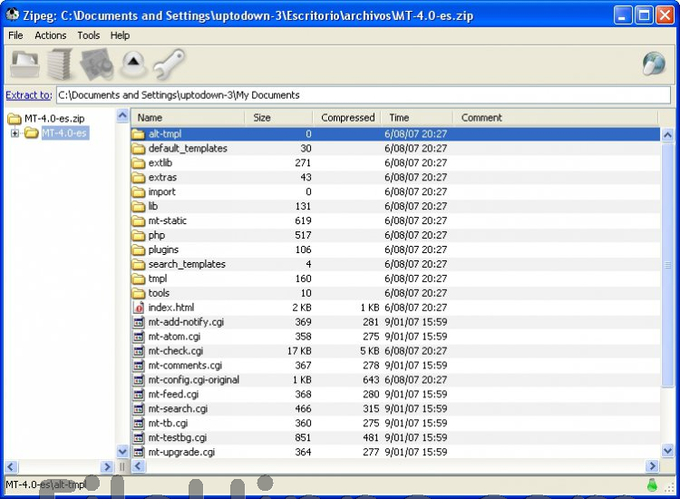Sort by the Time column header
The width and height of the screenshot is (680, 499).
click(x=417, y=117)
